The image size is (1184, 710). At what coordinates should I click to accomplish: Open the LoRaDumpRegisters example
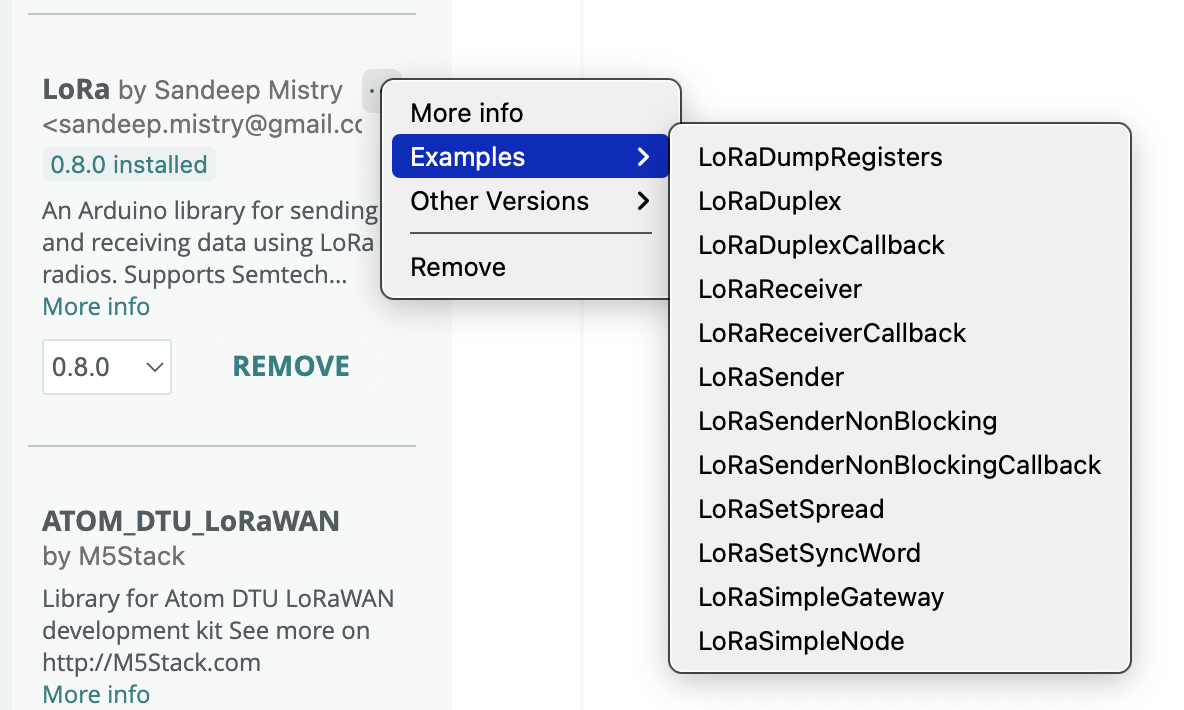[x=899, y=157]
